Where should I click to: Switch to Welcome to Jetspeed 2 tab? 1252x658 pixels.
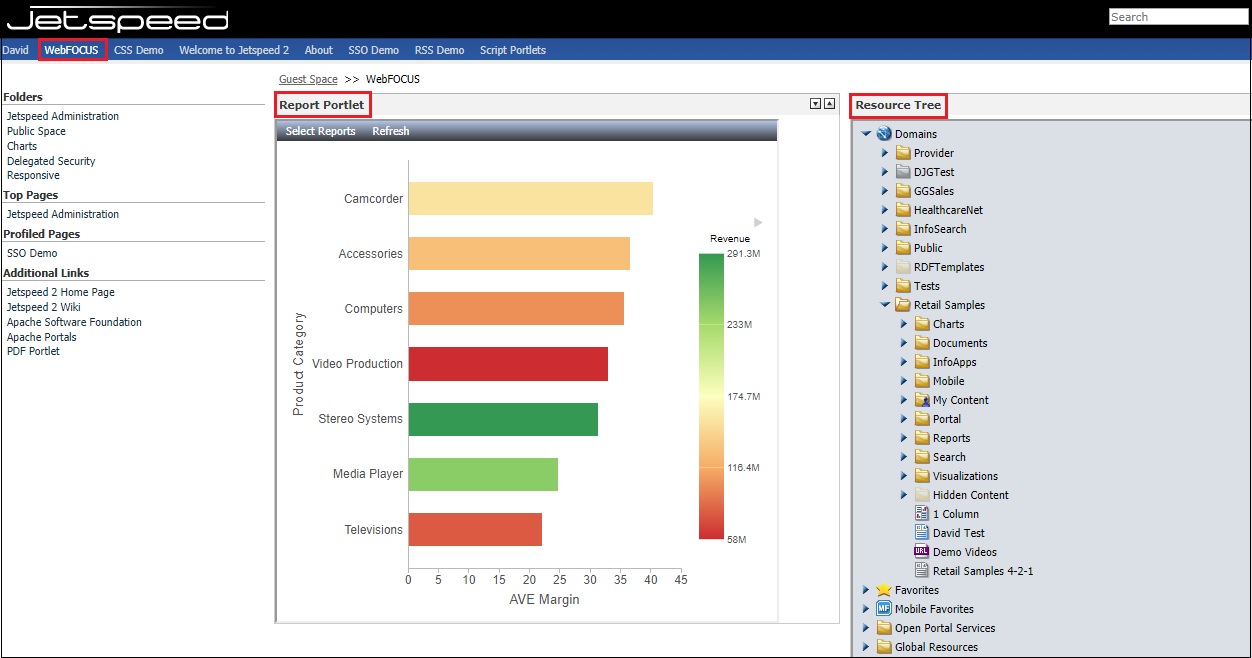234,50
